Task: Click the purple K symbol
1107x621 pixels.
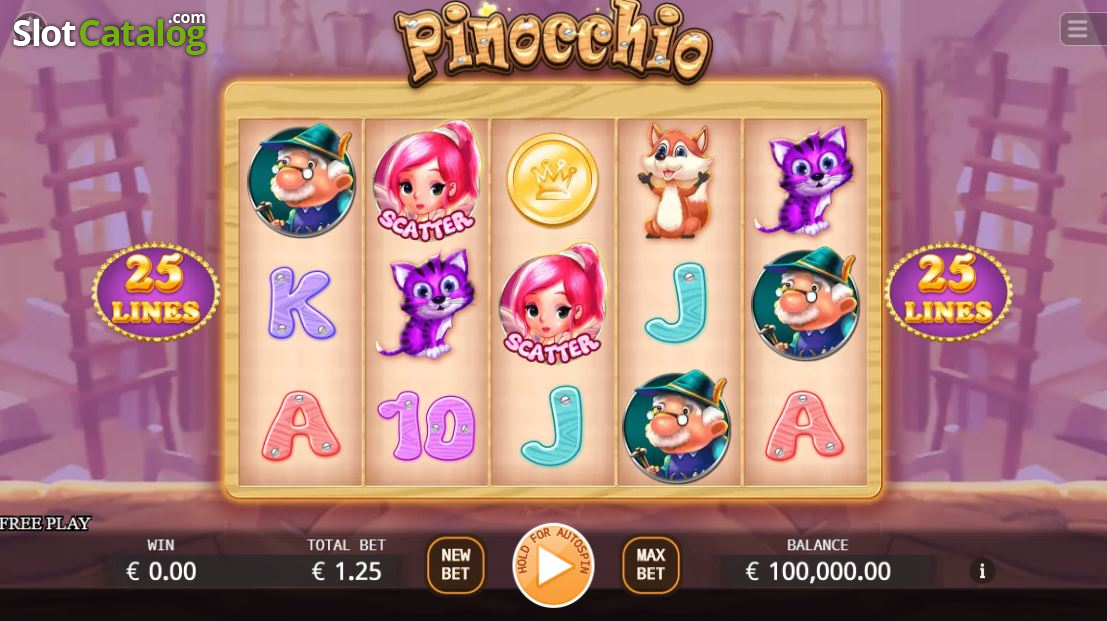Action: coord(300,303)
